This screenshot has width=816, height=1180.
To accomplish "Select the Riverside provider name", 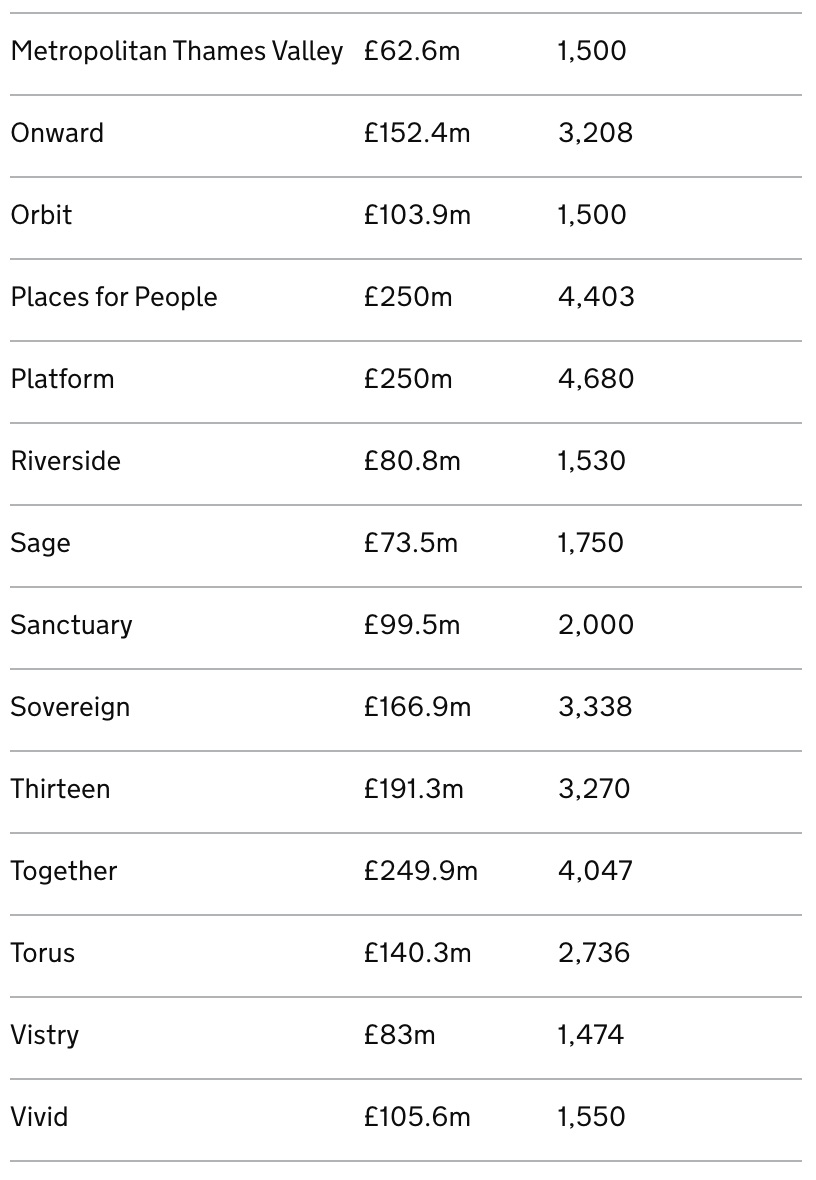I will (x=65, y=461).
